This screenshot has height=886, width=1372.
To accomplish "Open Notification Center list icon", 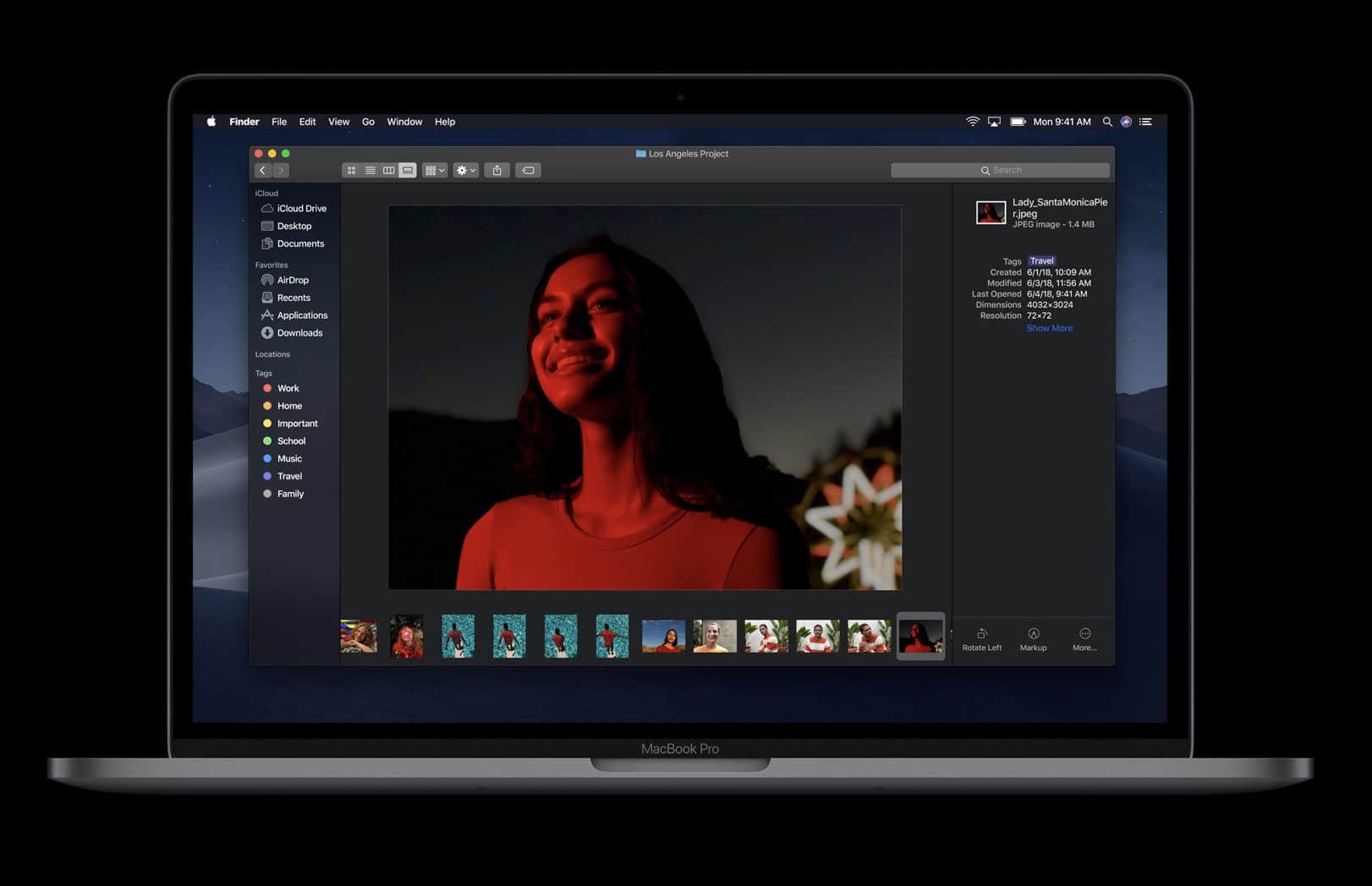I will click(x=1146, y=122).
